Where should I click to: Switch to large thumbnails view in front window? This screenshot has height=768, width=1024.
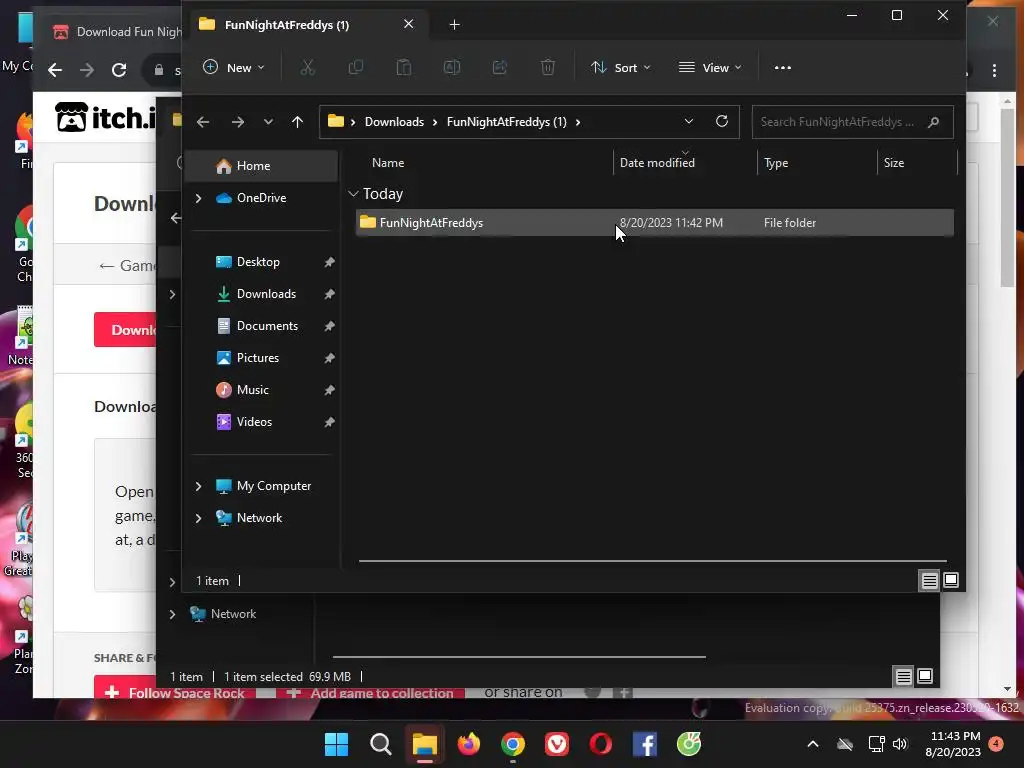[x=951, y=580]
